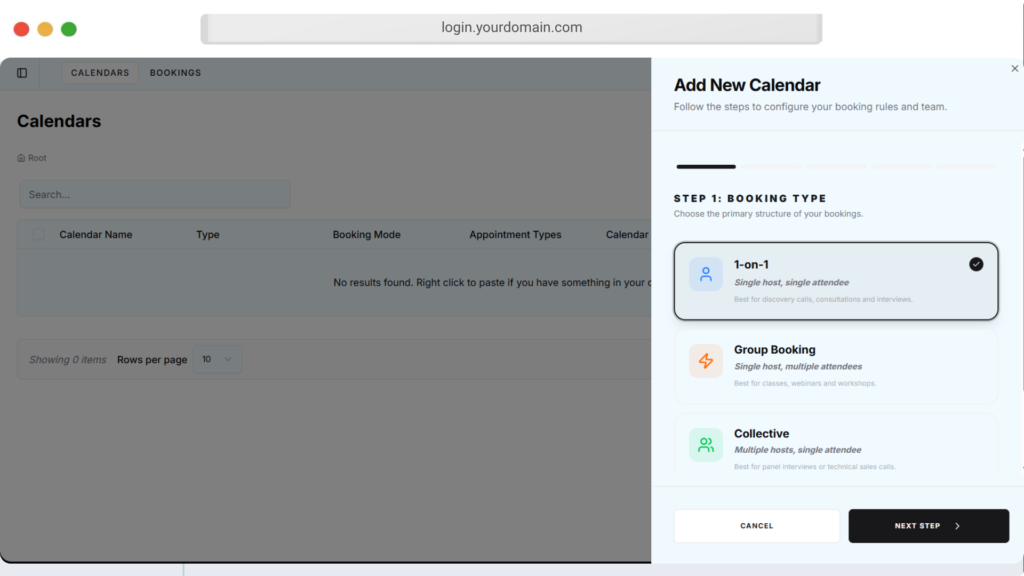Click the arrow on Next Step
This screenshot has height=576, width=1024.
pyautogui.click(x=957, y=526)
